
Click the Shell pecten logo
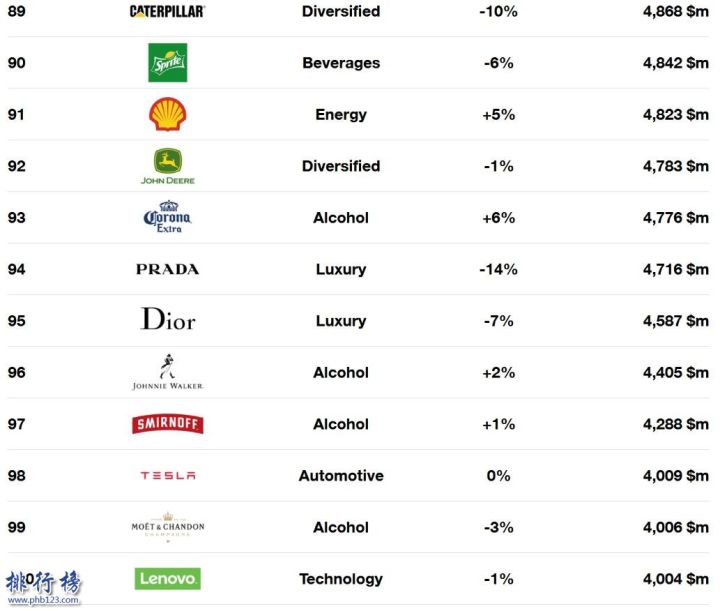tap(168, 114)
